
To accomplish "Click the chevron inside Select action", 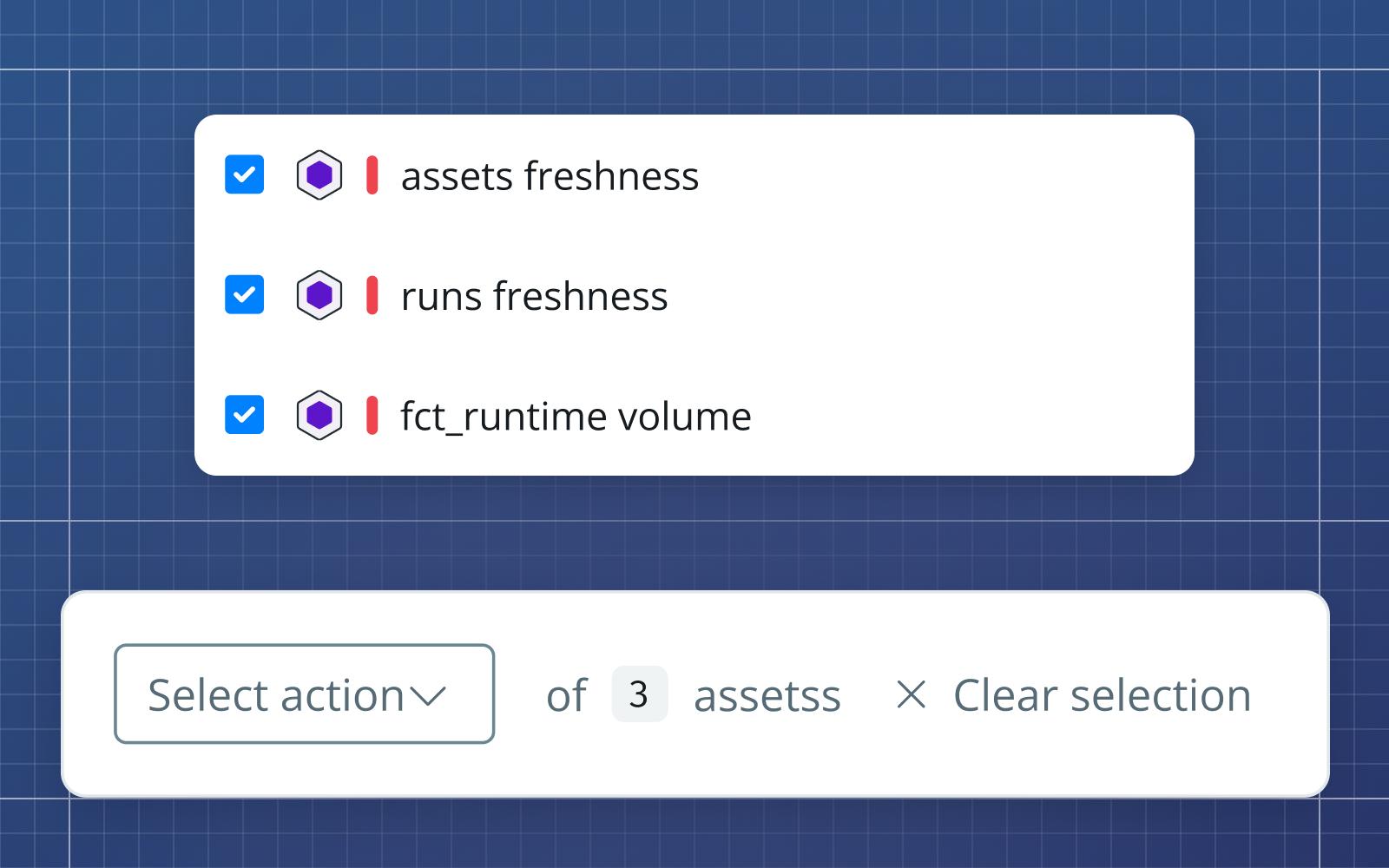I will tap(429, 694).
